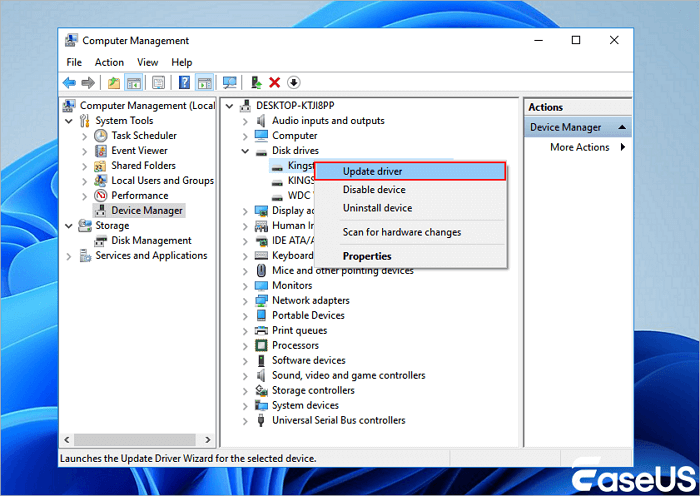Click the black down-arrow toolbar icon
700x496 pixels.
click(x=294, y=83)
